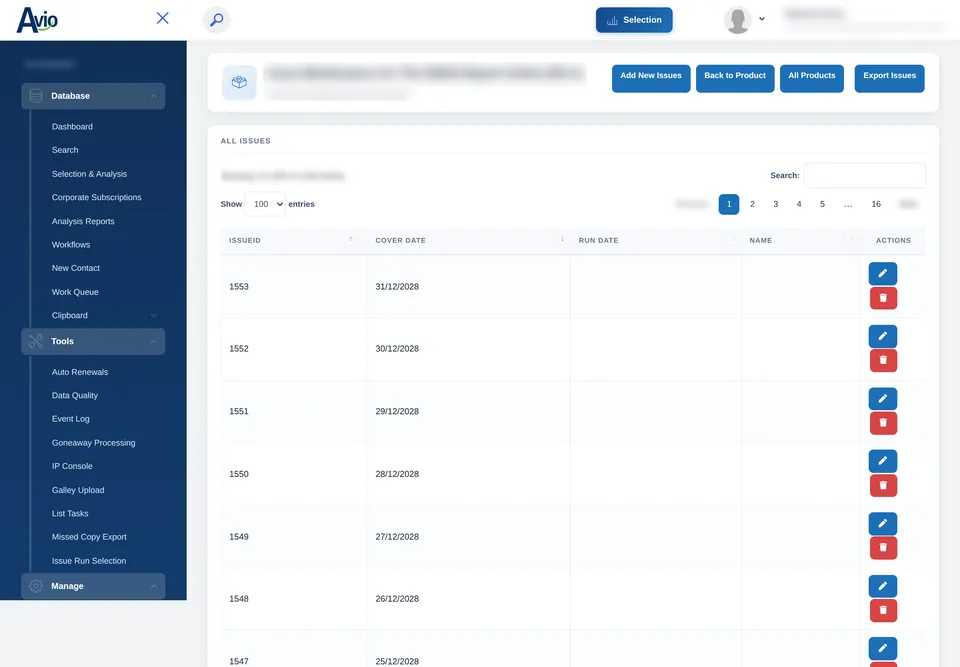Open Analysis Reports
The image size is (960, 667).
click(83, 221)
